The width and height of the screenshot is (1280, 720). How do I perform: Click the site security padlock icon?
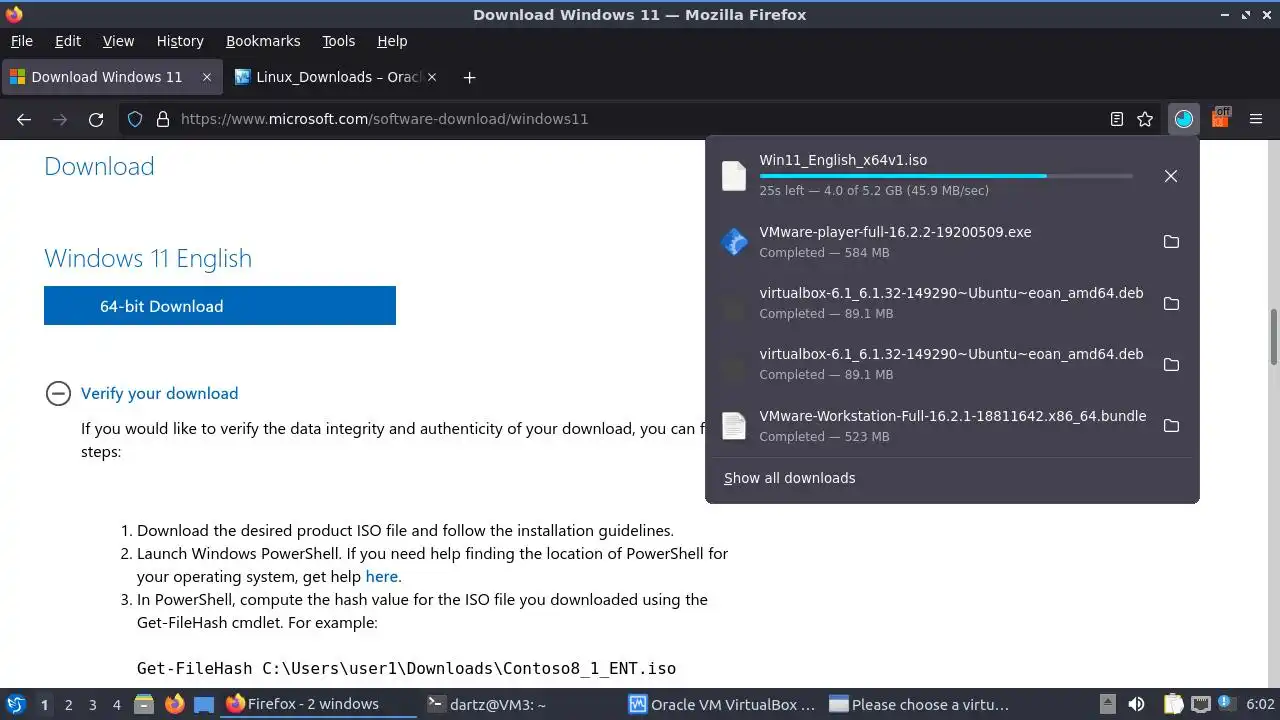(162, 119)
